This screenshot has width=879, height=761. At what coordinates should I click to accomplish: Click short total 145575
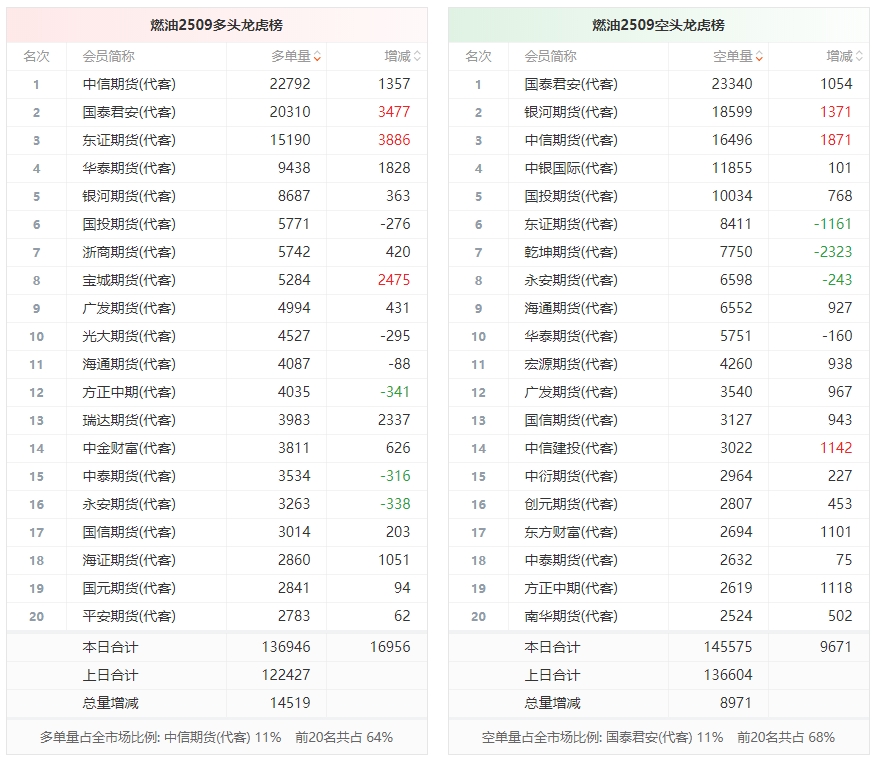click(728, 647)
